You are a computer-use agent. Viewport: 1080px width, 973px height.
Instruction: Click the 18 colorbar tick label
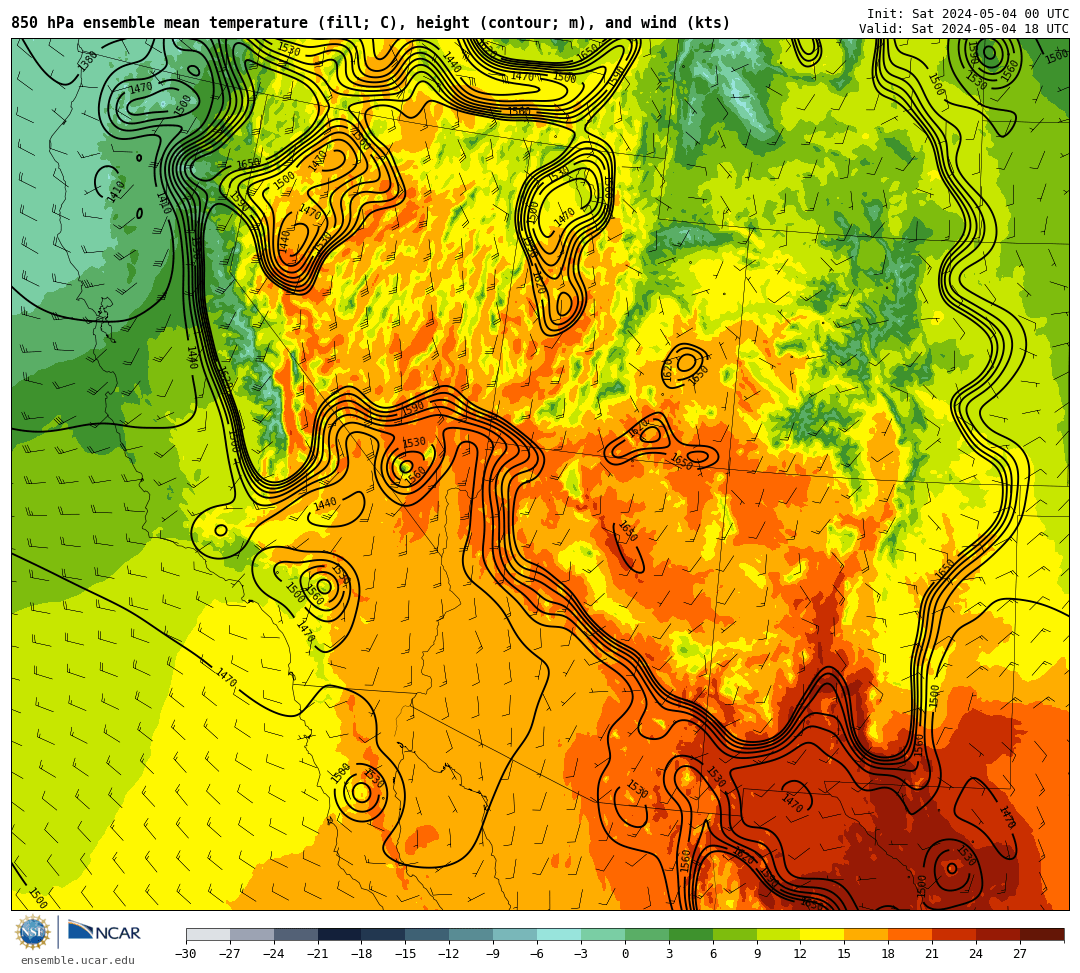coord(889,954)
